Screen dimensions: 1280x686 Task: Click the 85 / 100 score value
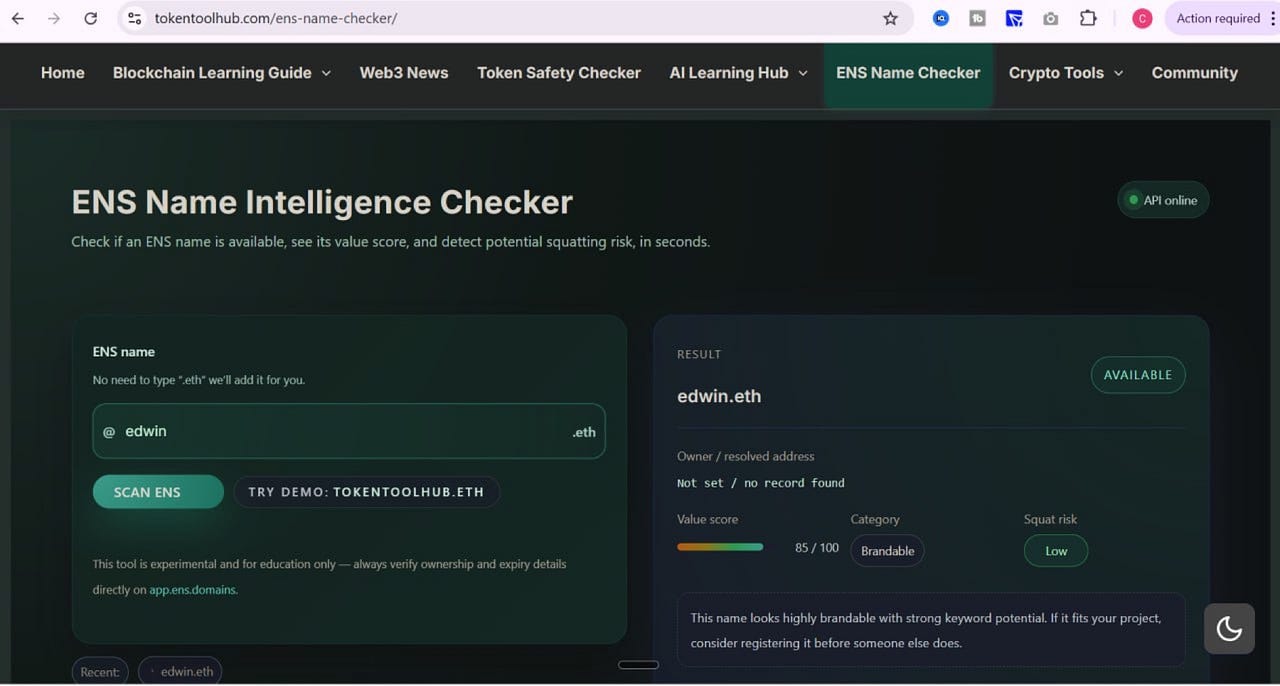click(x=817, y=548)
